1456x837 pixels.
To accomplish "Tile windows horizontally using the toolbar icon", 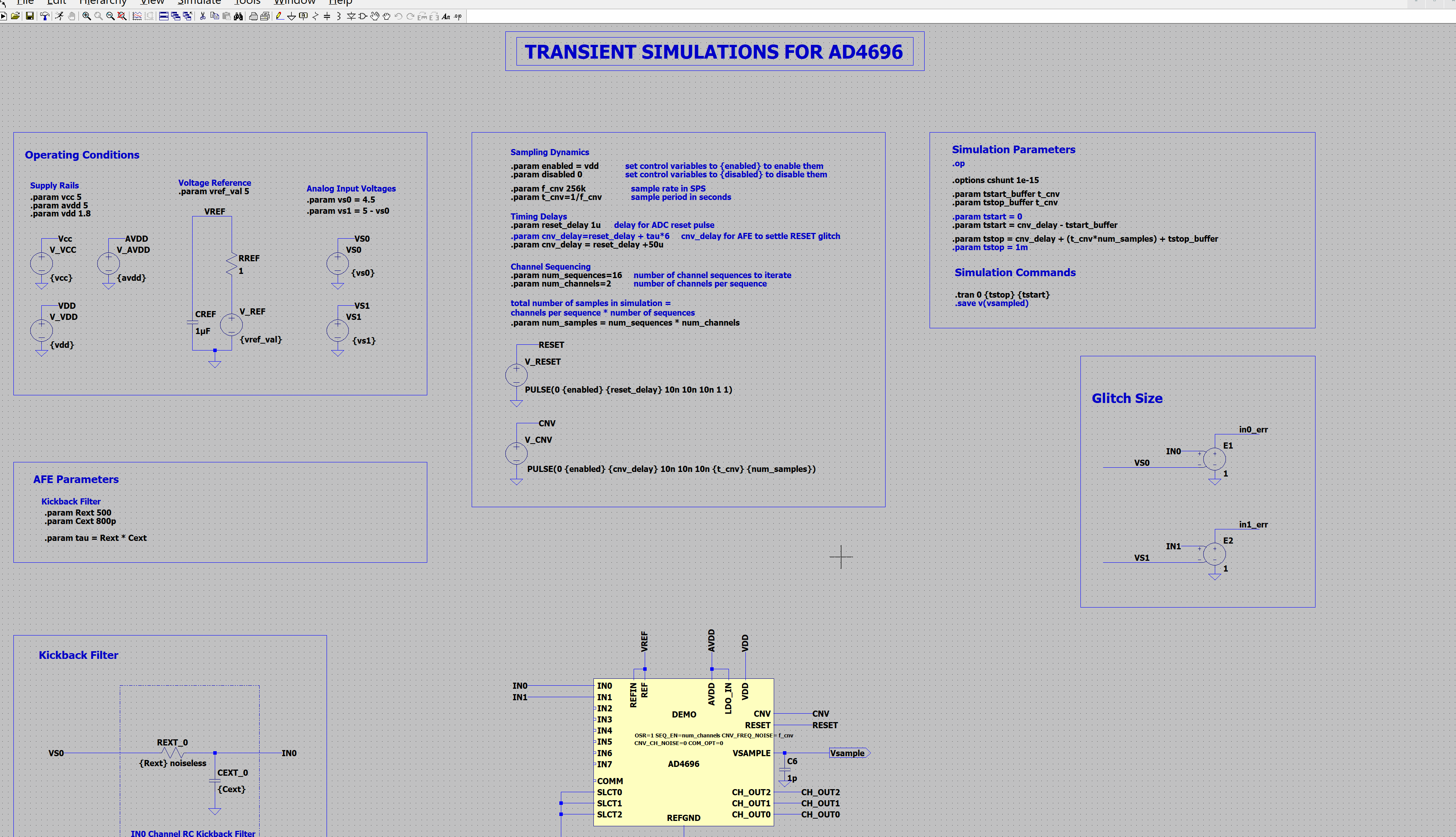I will click(164, 16).
